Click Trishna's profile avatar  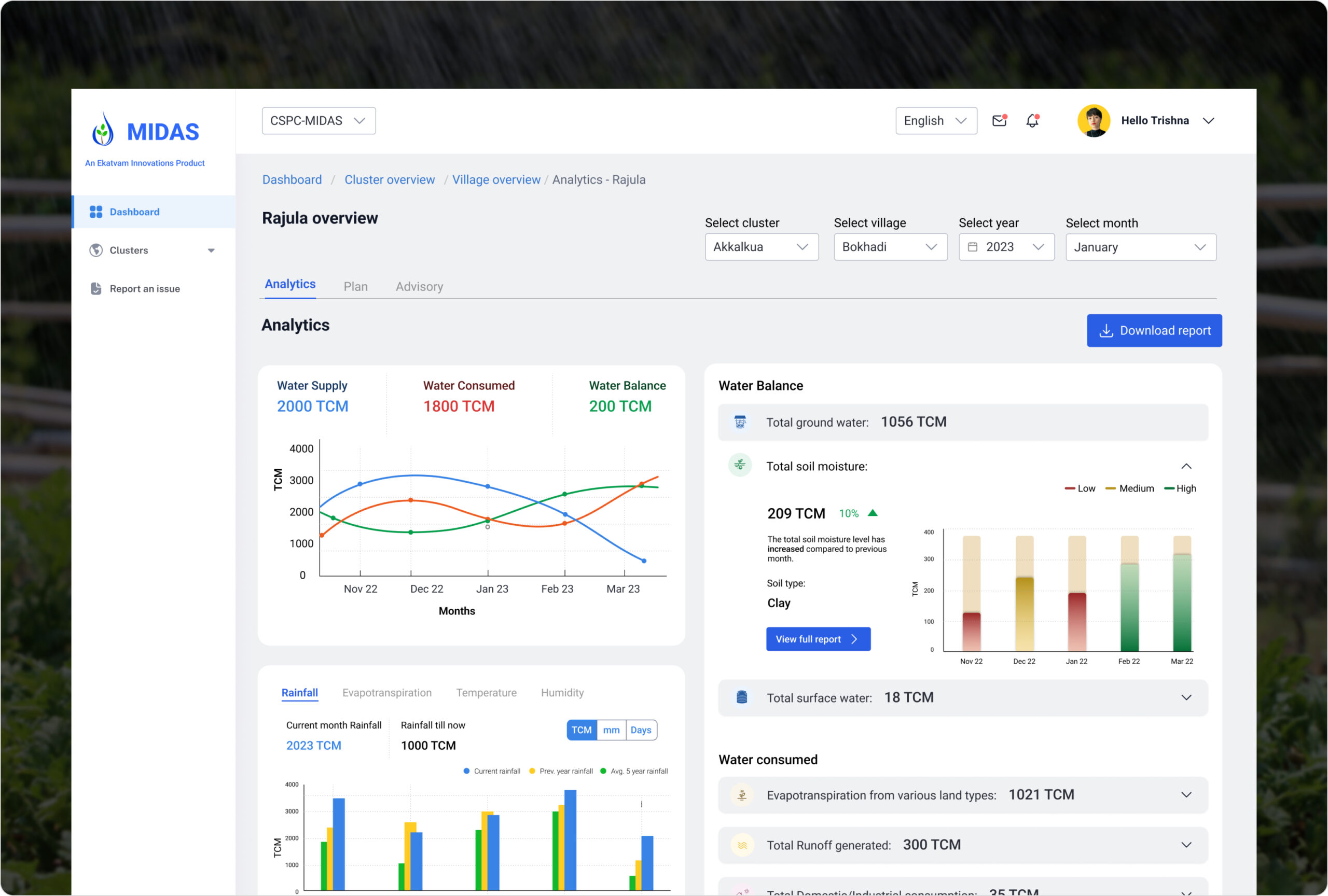(1093, 120)
